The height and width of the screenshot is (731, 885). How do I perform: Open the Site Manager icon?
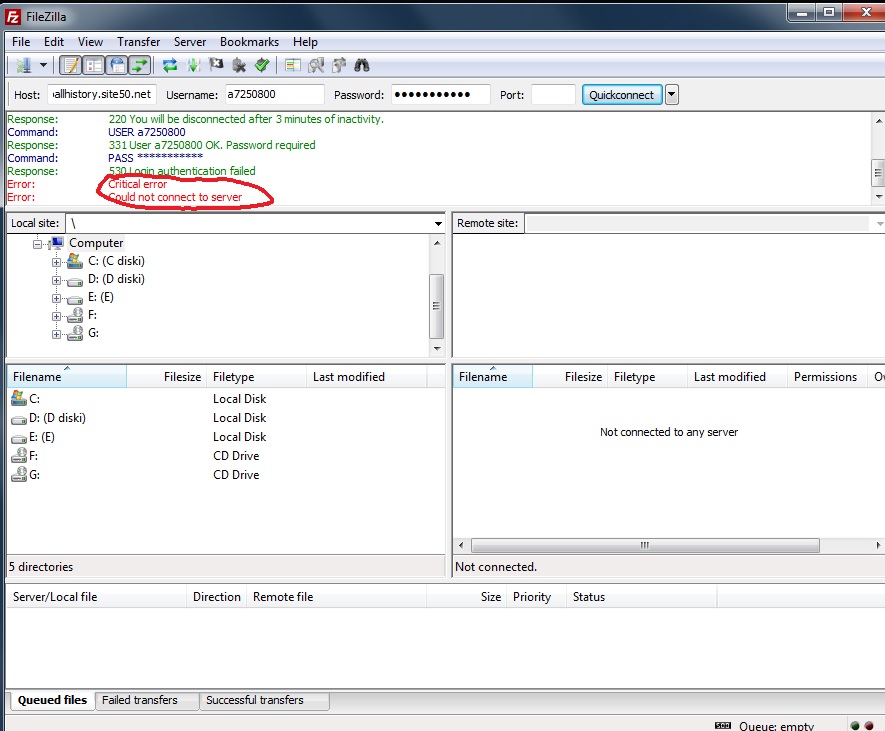[23, 66]
